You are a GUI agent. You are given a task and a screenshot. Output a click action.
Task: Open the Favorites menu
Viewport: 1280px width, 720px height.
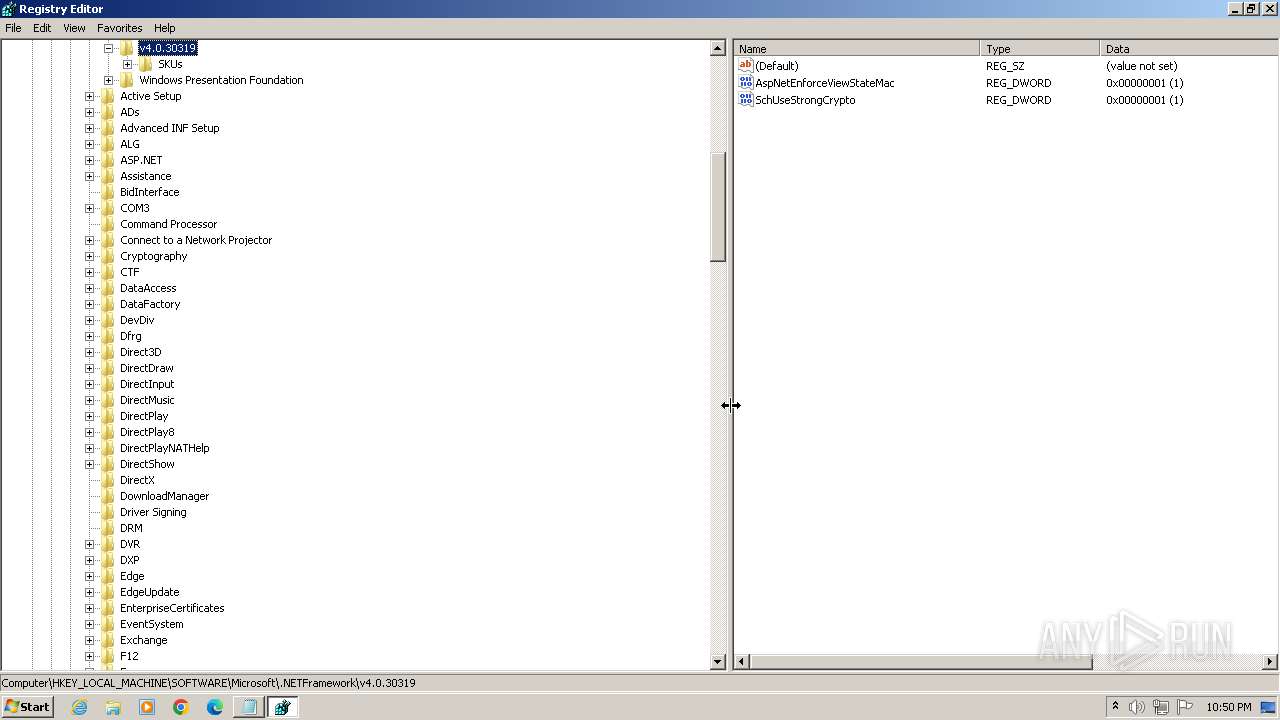click(x=119, y=28)
